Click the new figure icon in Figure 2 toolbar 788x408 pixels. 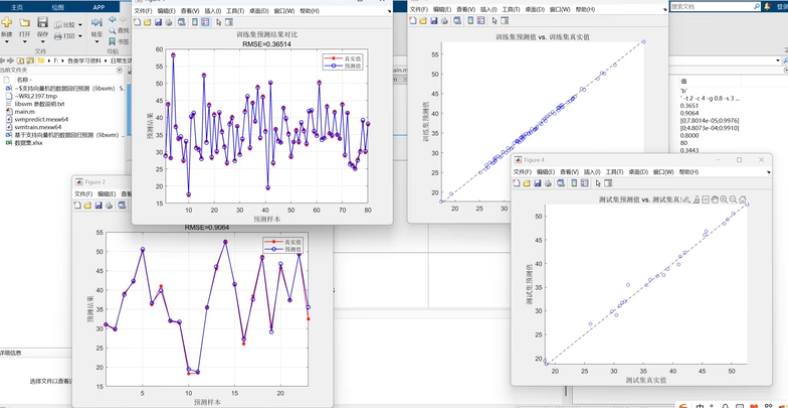click(77, 205)
